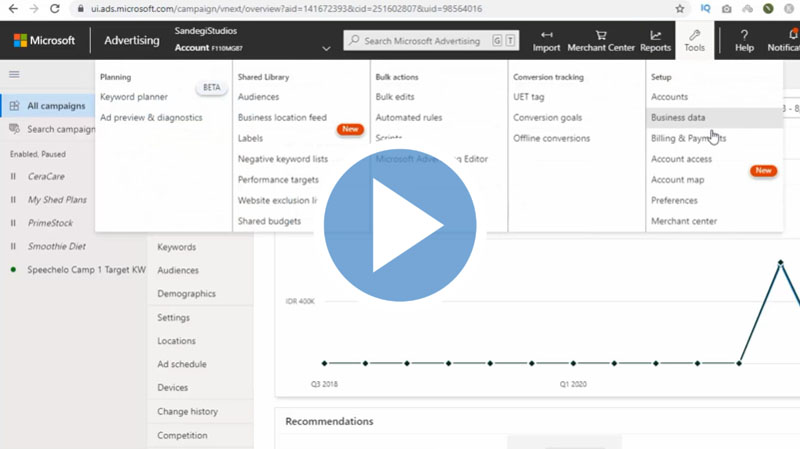The height and width of the screenshot is (449, 800).
Task: Open Keyword planner
Action: click(134, 96)
